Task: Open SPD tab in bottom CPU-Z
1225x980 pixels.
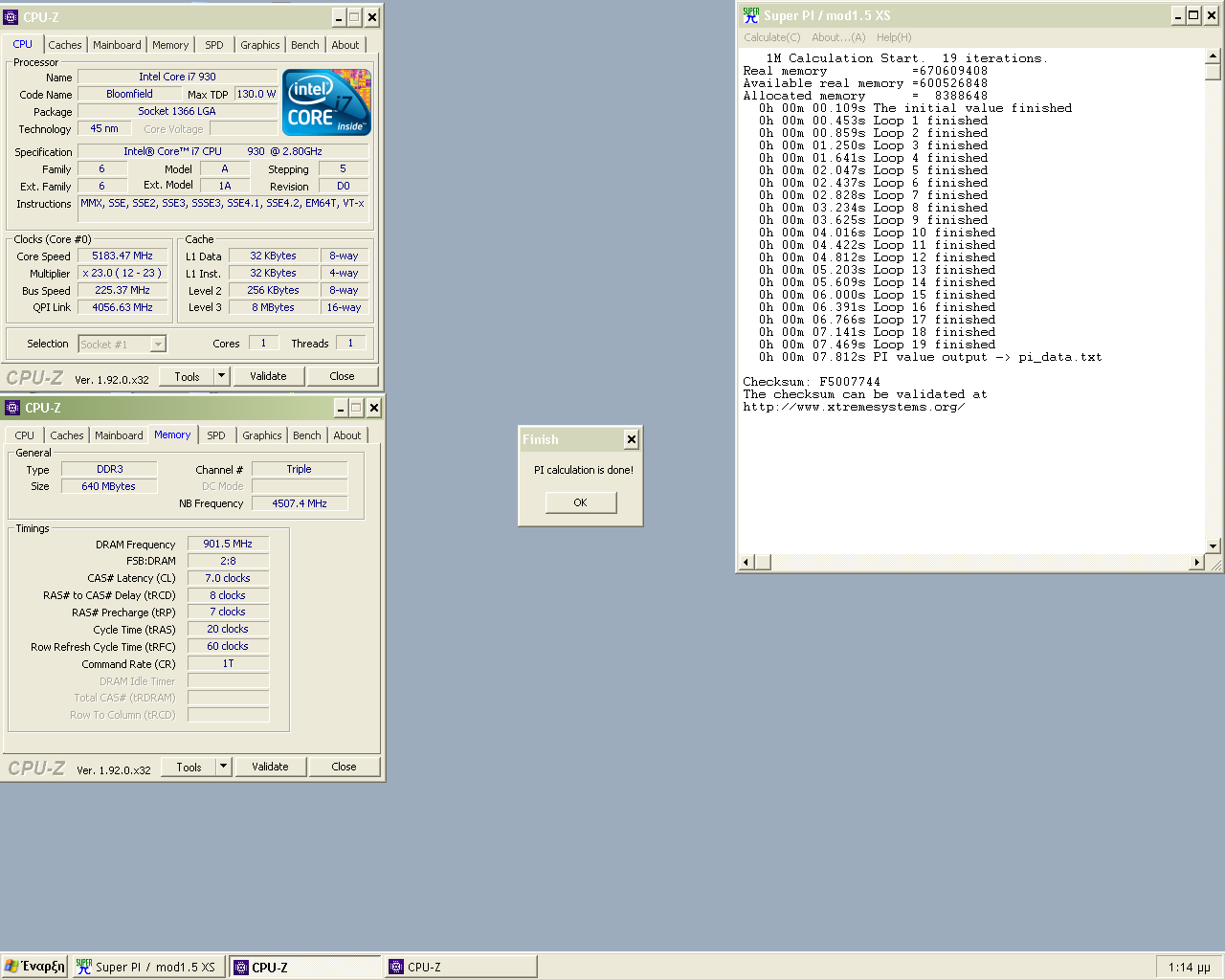Action: point(216,435)
